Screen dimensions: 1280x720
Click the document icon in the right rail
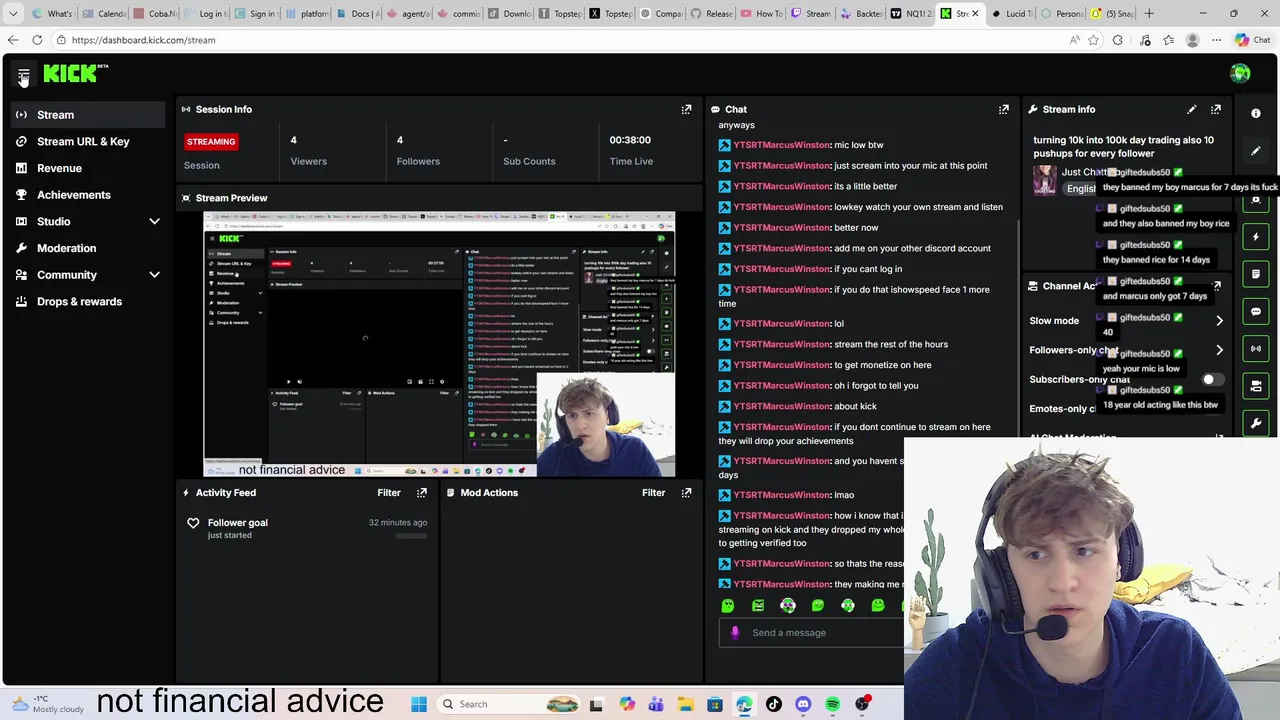click(1256, 274)
